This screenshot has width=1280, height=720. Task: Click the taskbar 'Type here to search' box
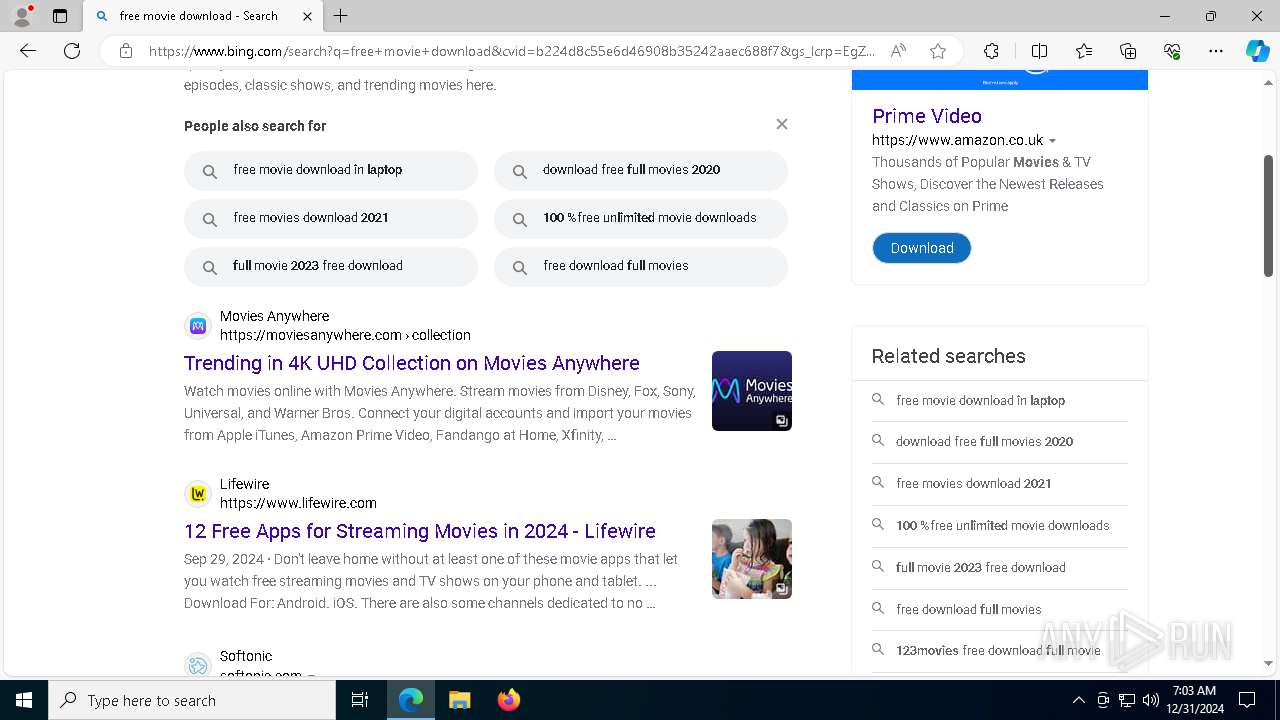click(x=192, y=700)
